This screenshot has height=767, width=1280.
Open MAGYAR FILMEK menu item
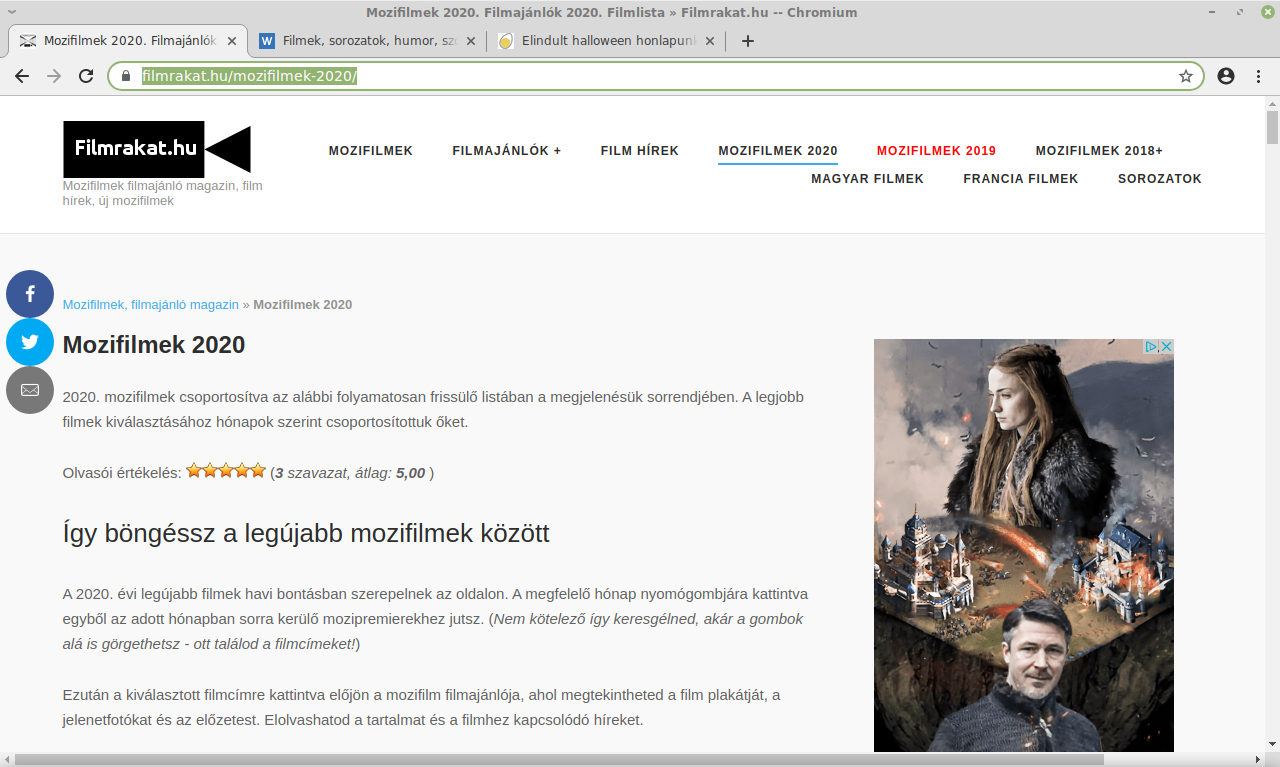pyautogui.click(x=868, y=179)
